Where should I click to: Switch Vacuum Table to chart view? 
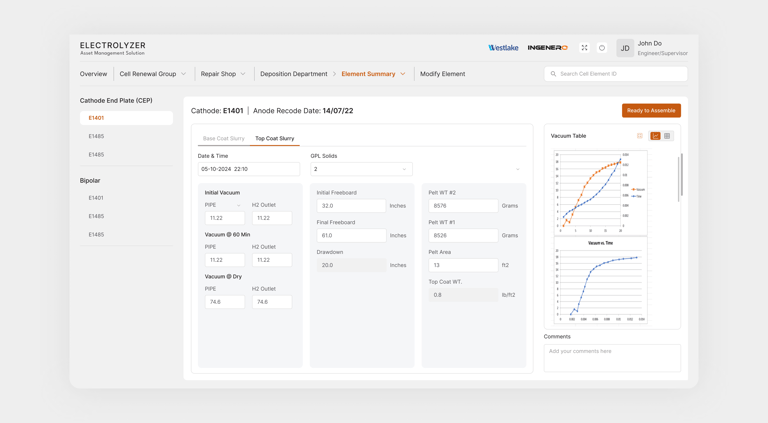655,136
